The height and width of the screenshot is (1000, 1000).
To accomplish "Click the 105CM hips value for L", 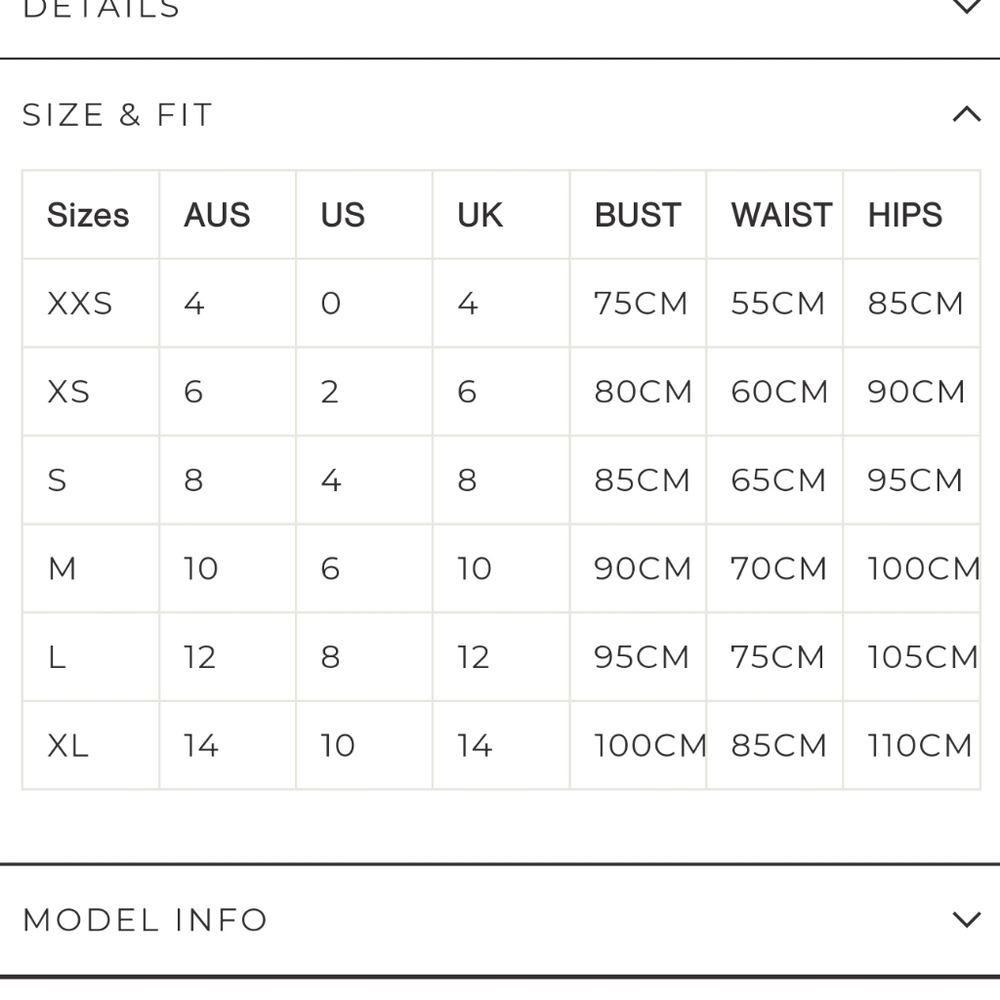I will click(x=922, y=657).
